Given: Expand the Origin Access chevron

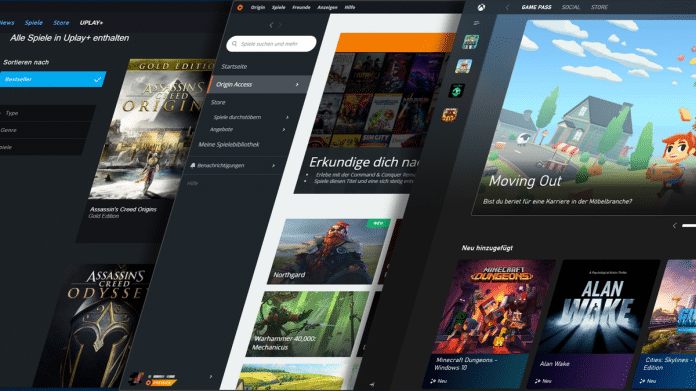Looking at the screenshot, I should tap(297, 84).
